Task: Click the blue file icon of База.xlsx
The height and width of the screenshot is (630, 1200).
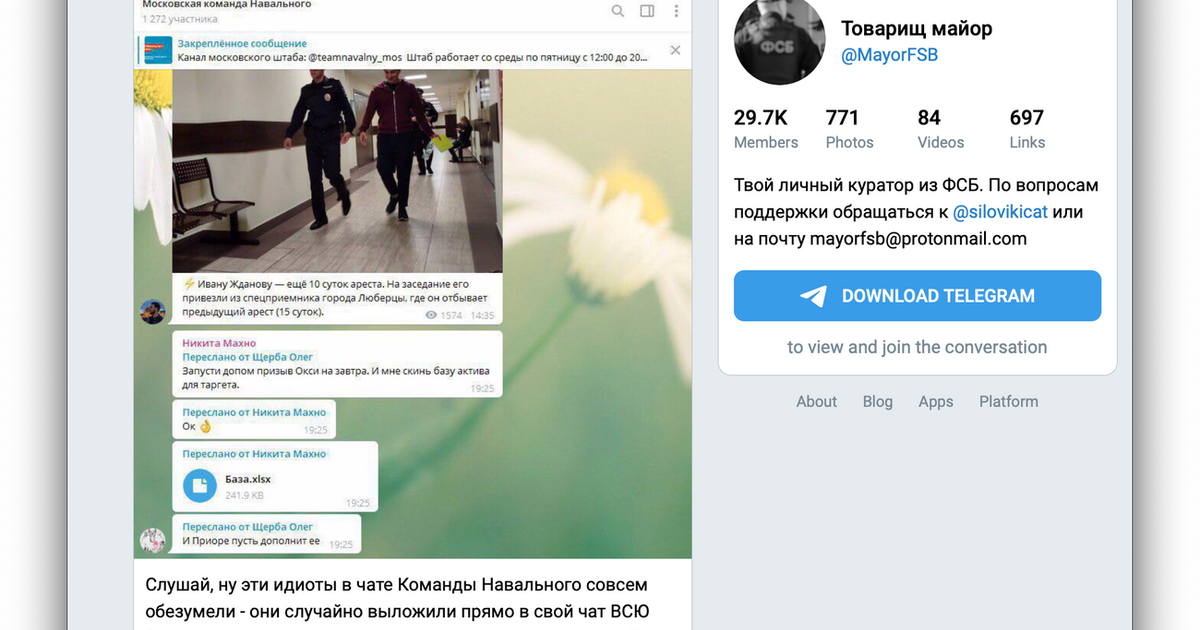Action: coord(200,486)
